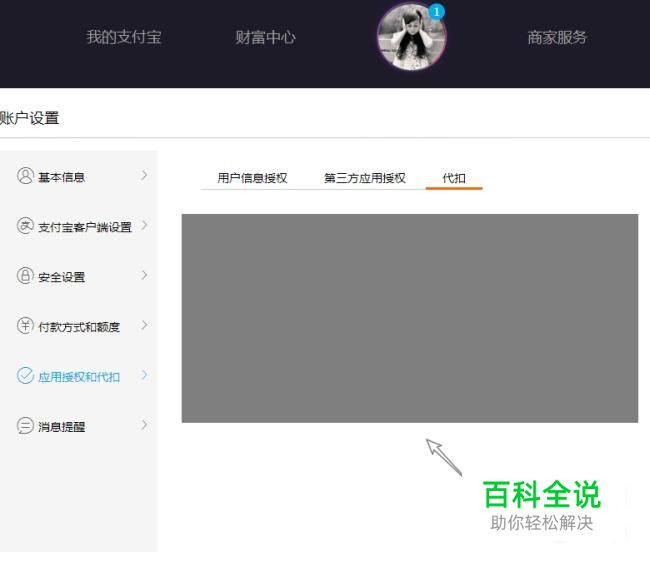Viewport: 650px width, 566px height.
Task: Click the 消息提醒 chat bubble icon
Action: coord(25,425)
